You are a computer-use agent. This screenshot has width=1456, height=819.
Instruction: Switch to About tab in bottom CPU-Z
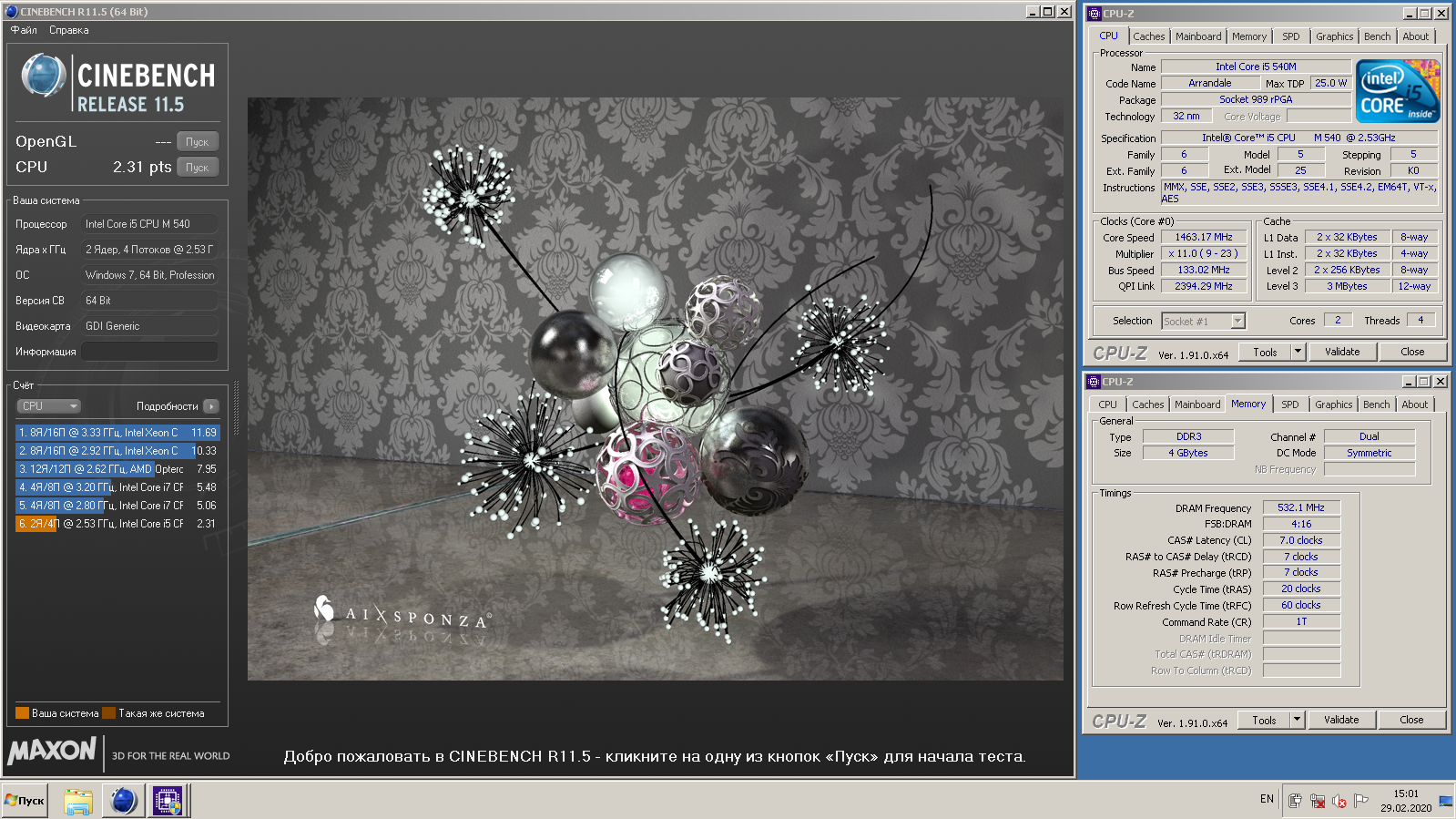[x=1414, y=404]
